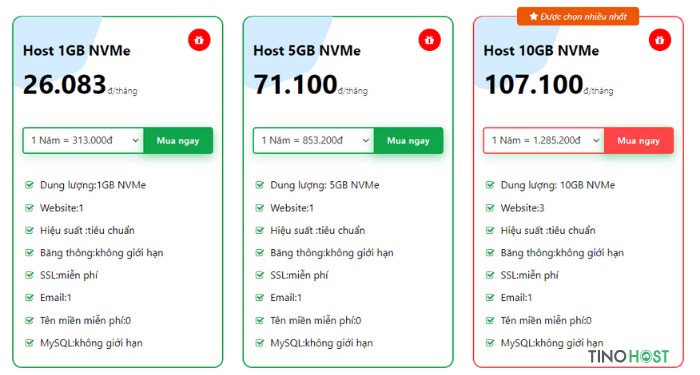The width and height of the screenshot is (700, 375).
Task: Click 'Mua ngay' for Host 5GB NVMe
Action: (408, 141)
